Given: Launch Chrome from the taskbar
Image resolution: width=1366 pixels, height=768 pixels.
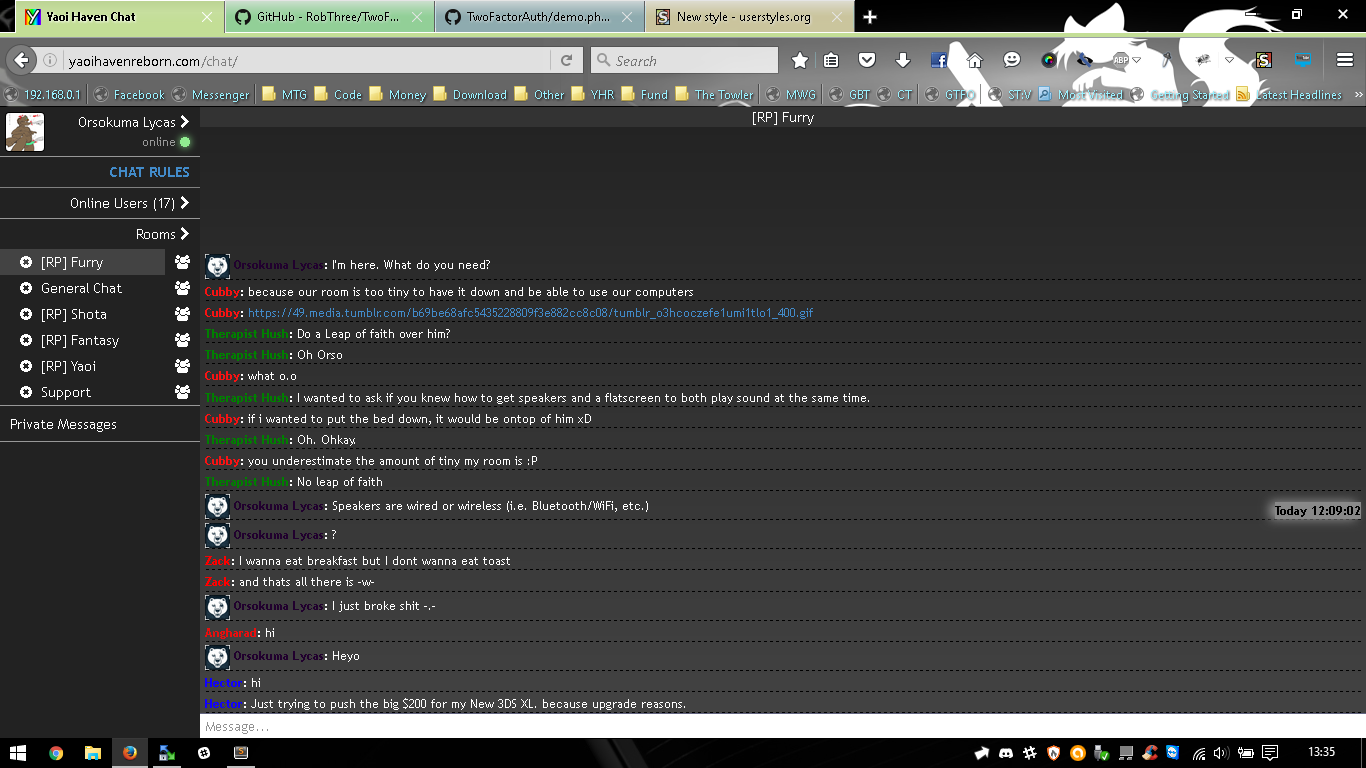Looking at the screenshot, I should pyautogui.click(x=56, y=752).
